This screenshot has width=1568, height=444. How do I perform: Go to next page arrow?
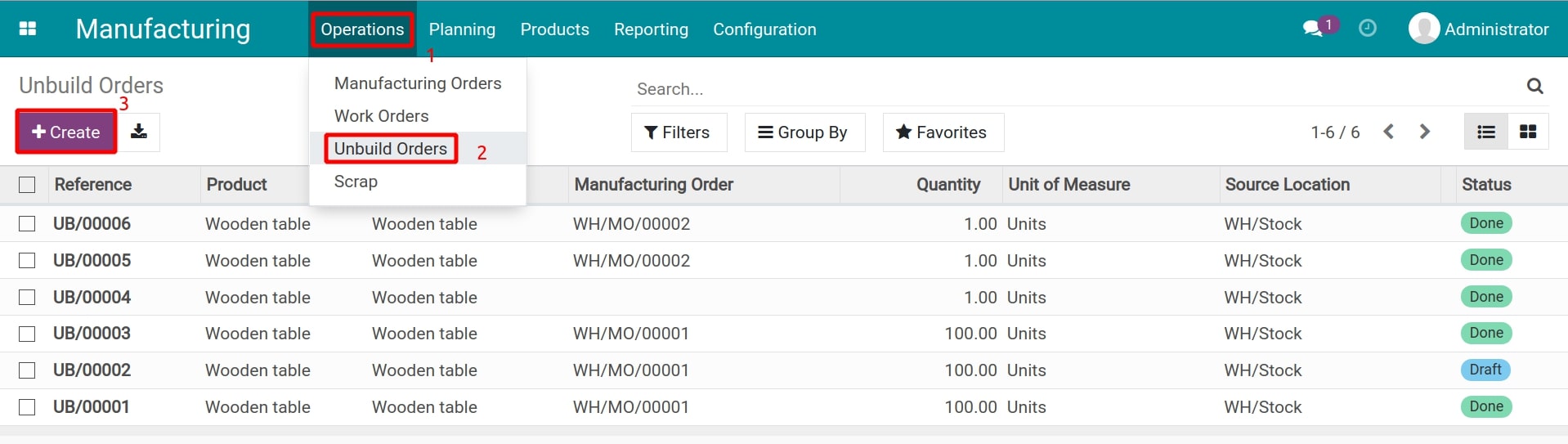tap(1425, 132)
